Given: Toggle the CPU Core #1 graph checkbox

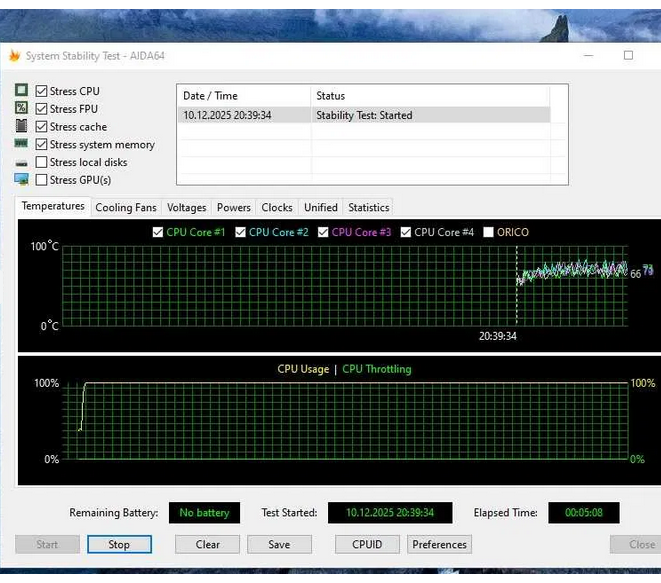Looking at the screenshot, I should click(157, 232).
